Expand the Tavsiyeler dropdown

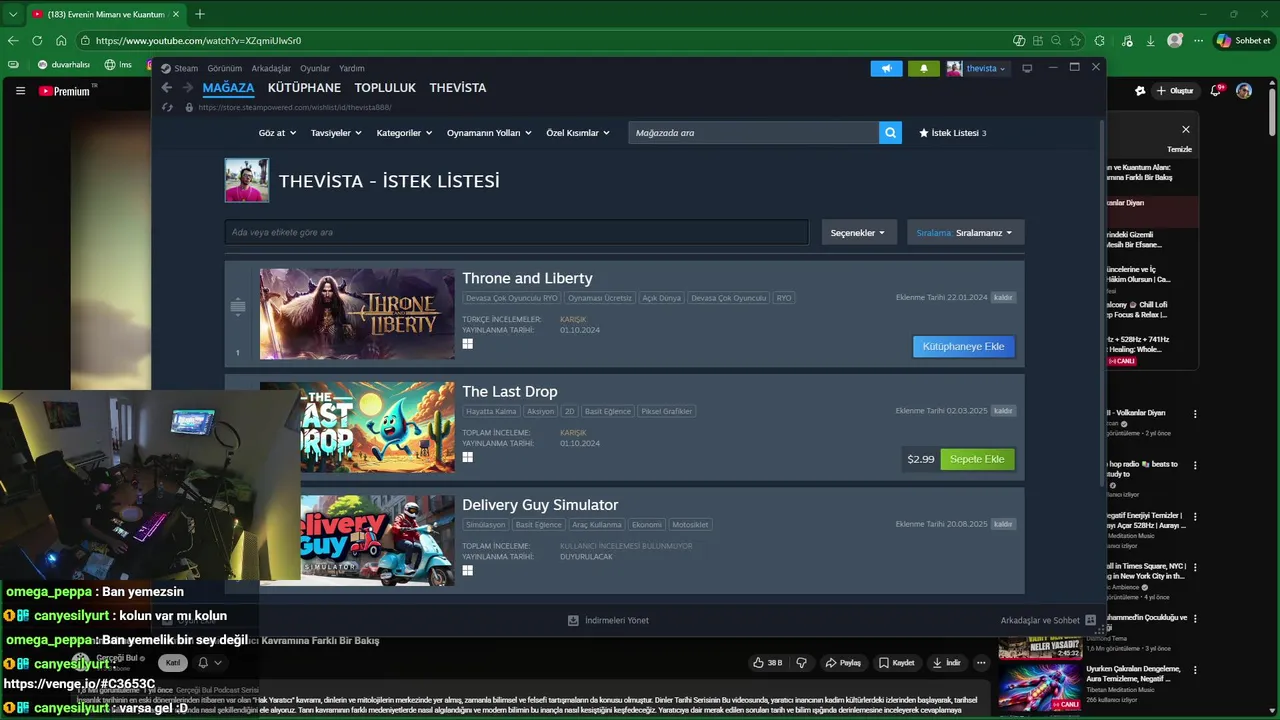pyautogui.click(x=335, y=133)
